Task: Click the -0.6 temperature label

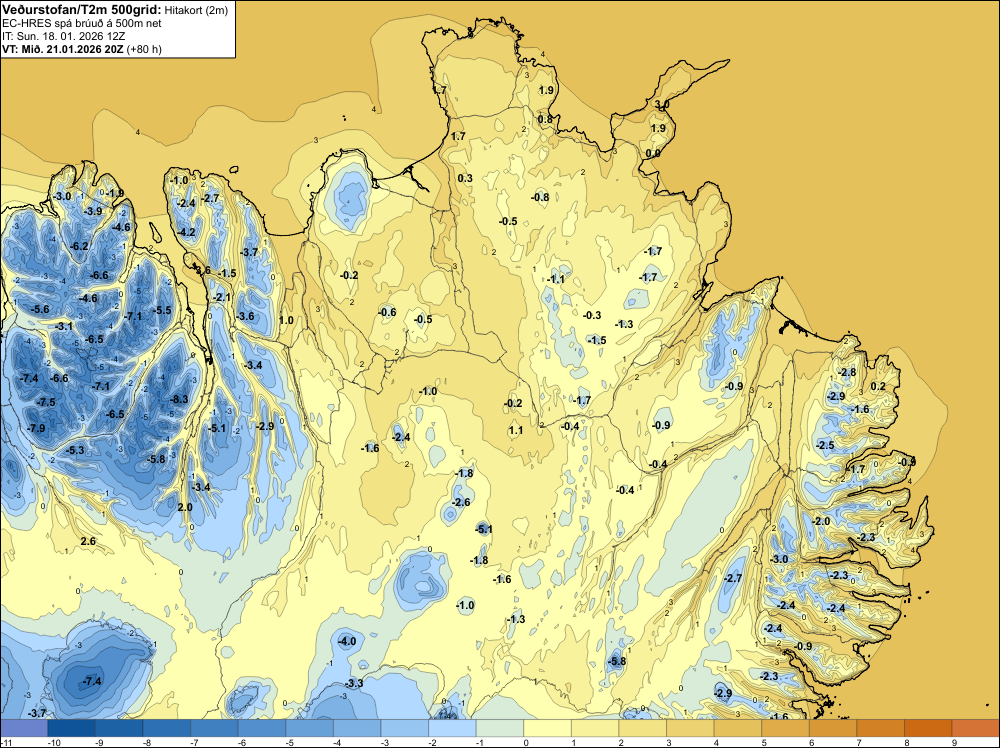Action: pos(387,312)
